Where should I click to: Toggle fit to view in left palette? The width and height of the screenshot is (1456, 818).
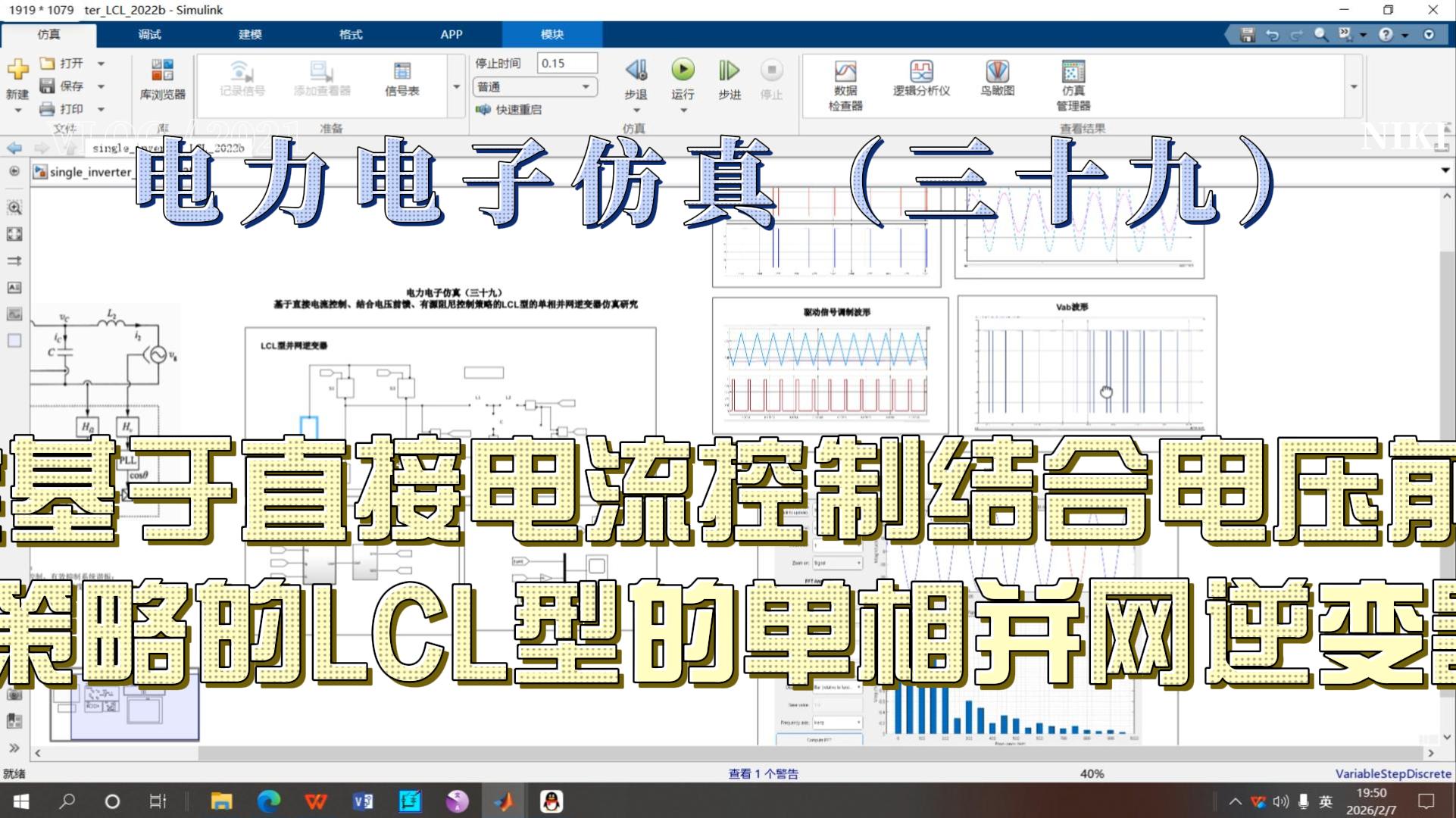(x=14, y=234)
